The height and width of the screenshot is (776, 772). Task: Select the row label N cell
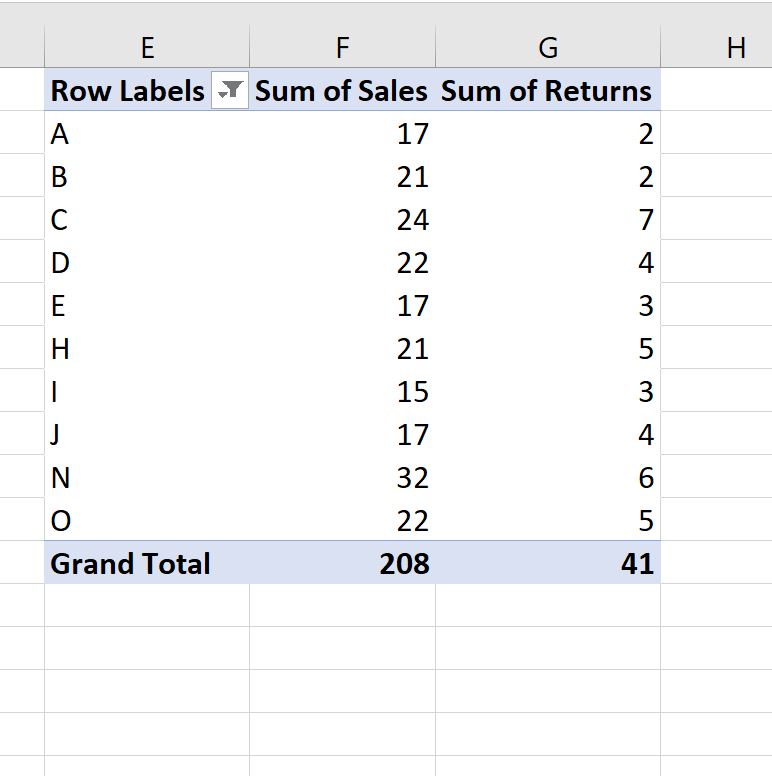(x=147, y=477)
